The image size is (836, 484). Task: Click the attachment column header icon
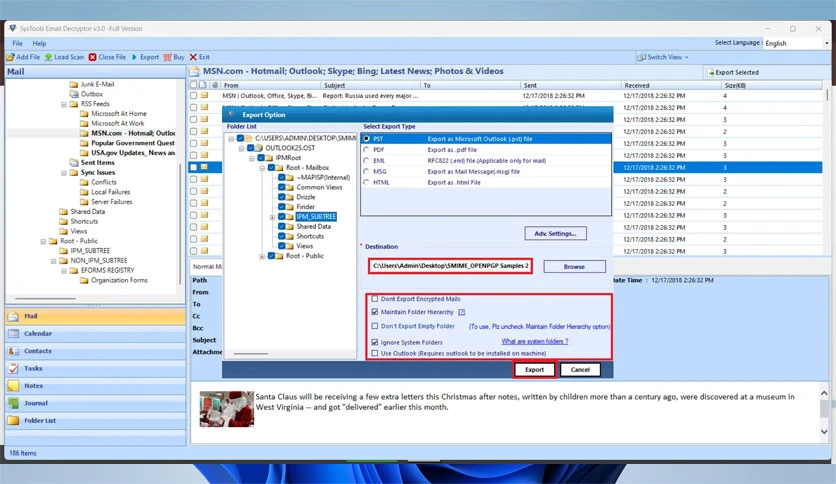[215, 85]
